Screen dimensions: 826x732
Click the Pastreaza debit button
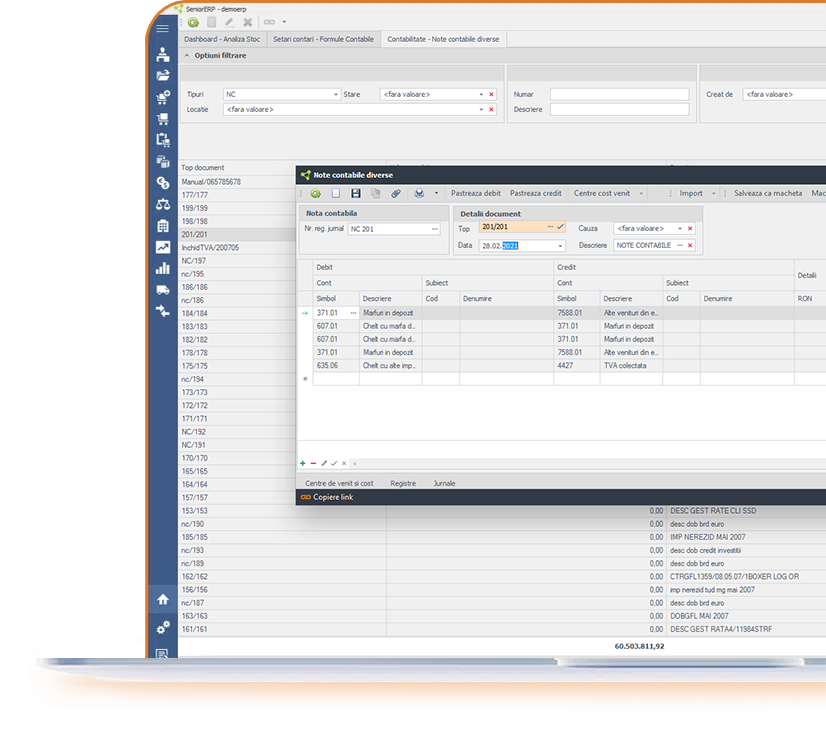(x=476, y=193)
